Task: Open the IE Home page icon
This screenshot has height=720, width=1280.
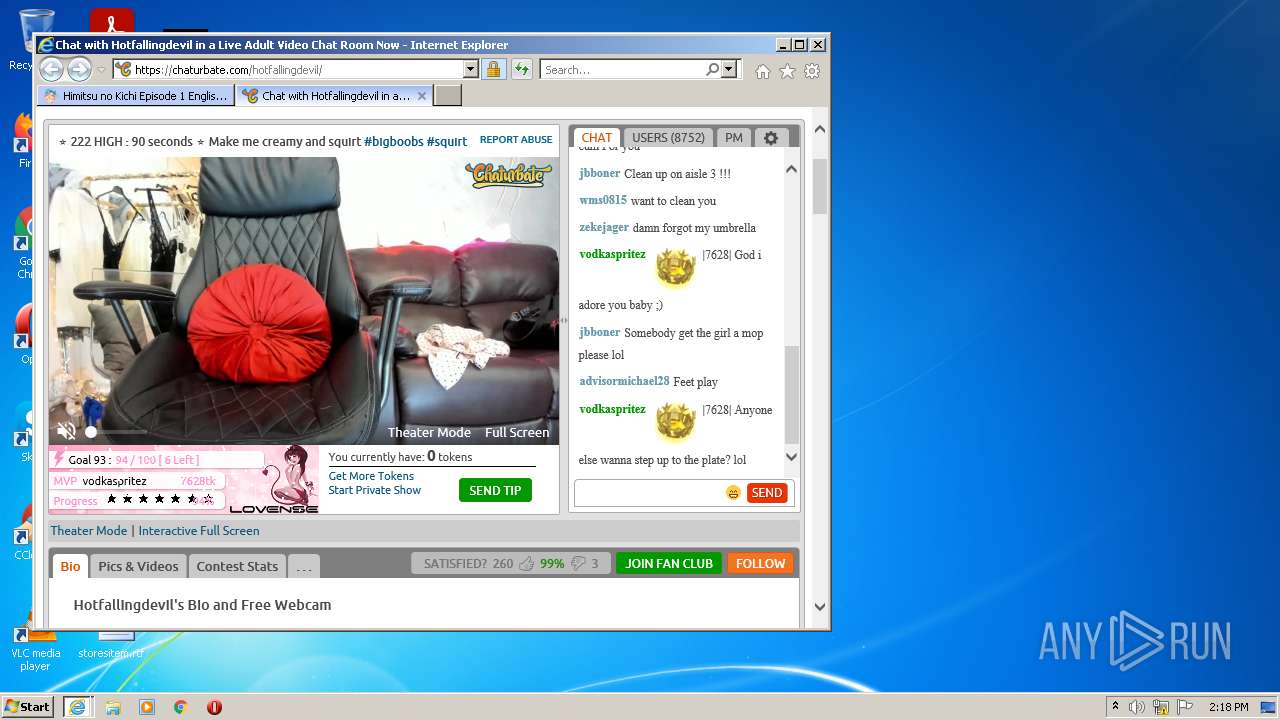Action: 763,71
